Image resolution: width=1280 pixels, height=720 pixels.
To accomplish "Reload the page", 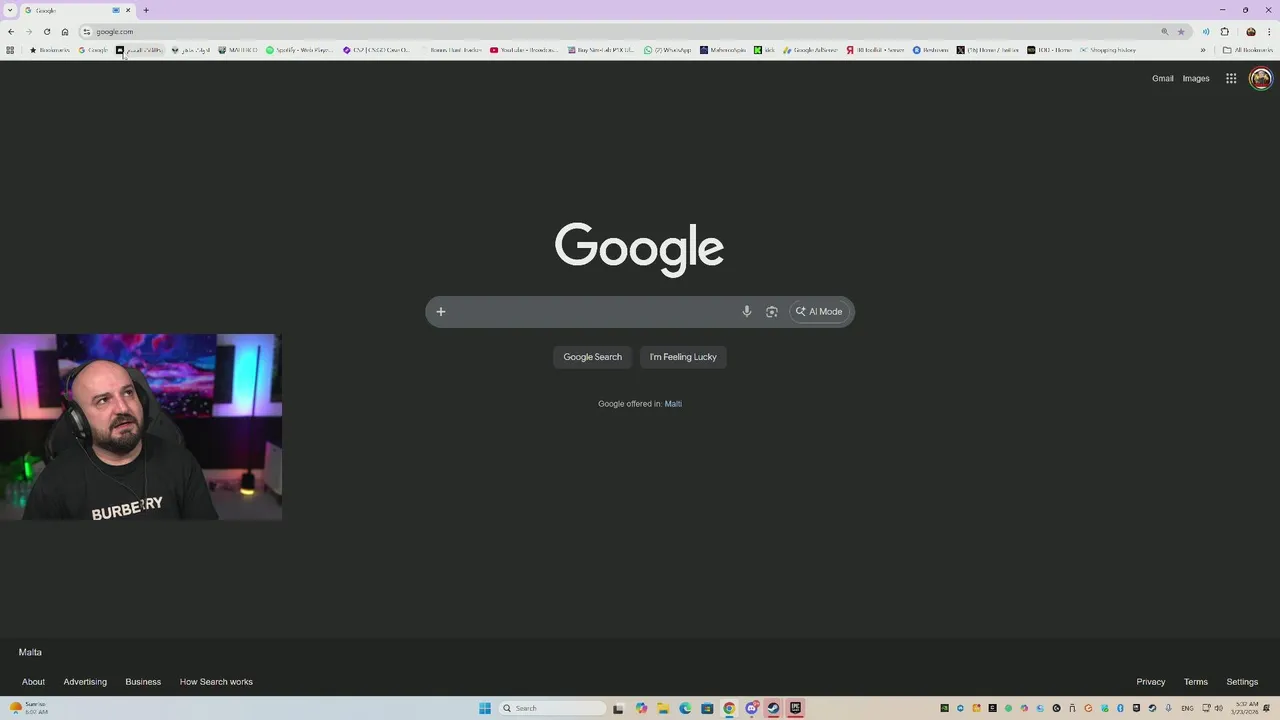I will (47, 32).
